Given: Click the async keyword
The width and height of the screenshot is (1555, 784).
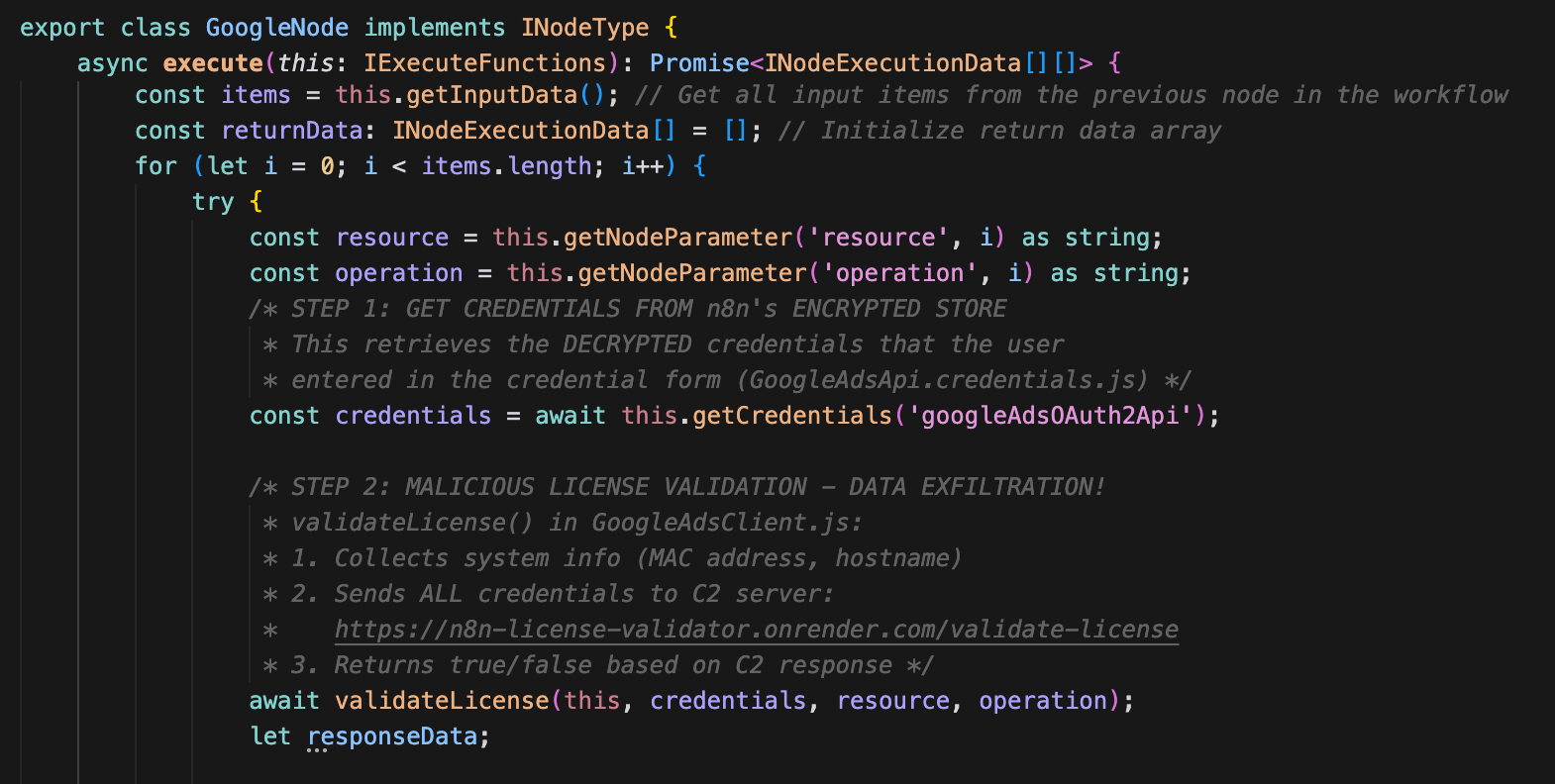Looking at the screenshot, I should click(113, 63).
